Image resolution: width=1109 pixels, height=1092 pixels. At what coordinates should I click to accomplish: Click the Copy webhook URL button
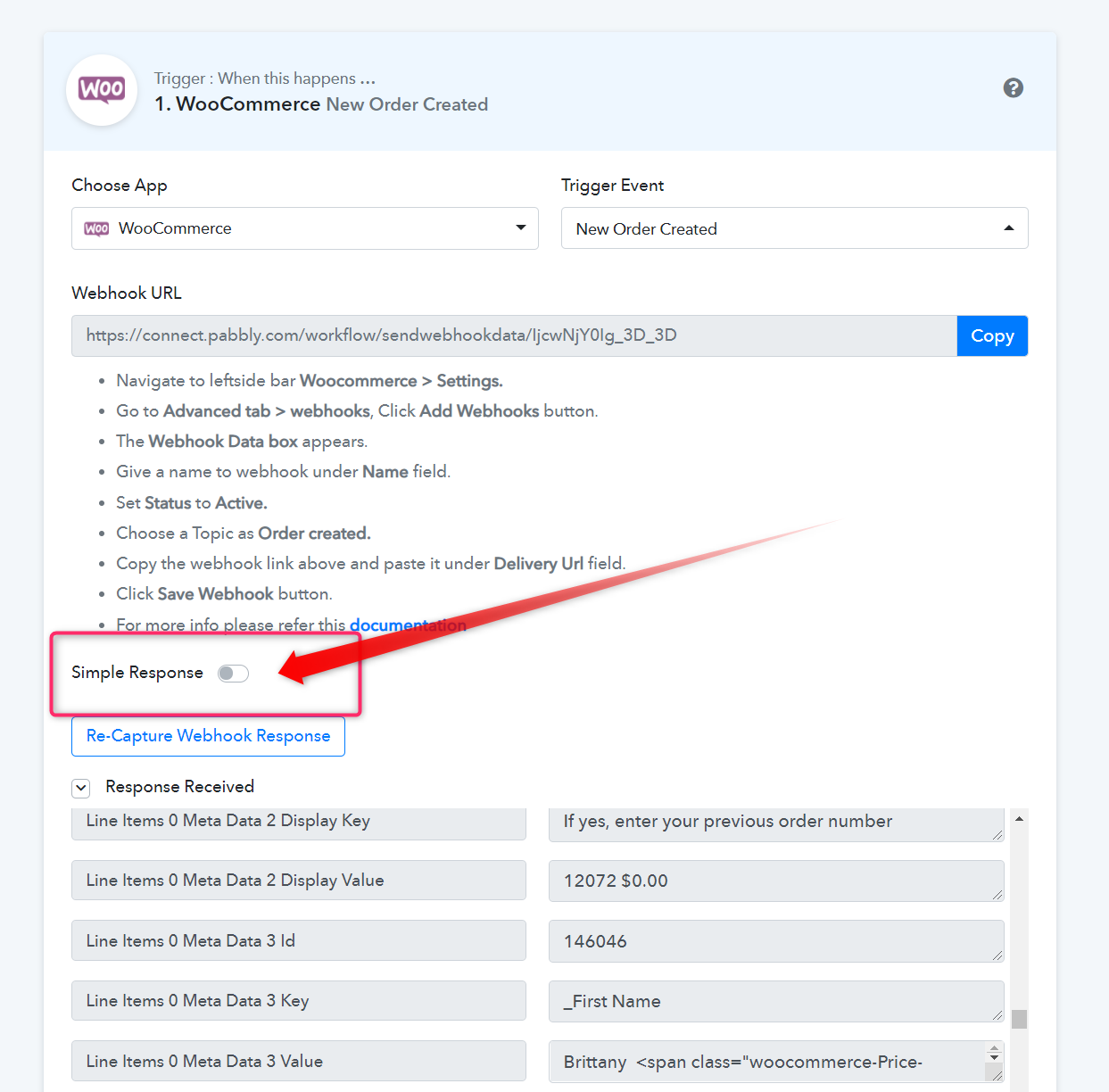click(x=992, y=335)
